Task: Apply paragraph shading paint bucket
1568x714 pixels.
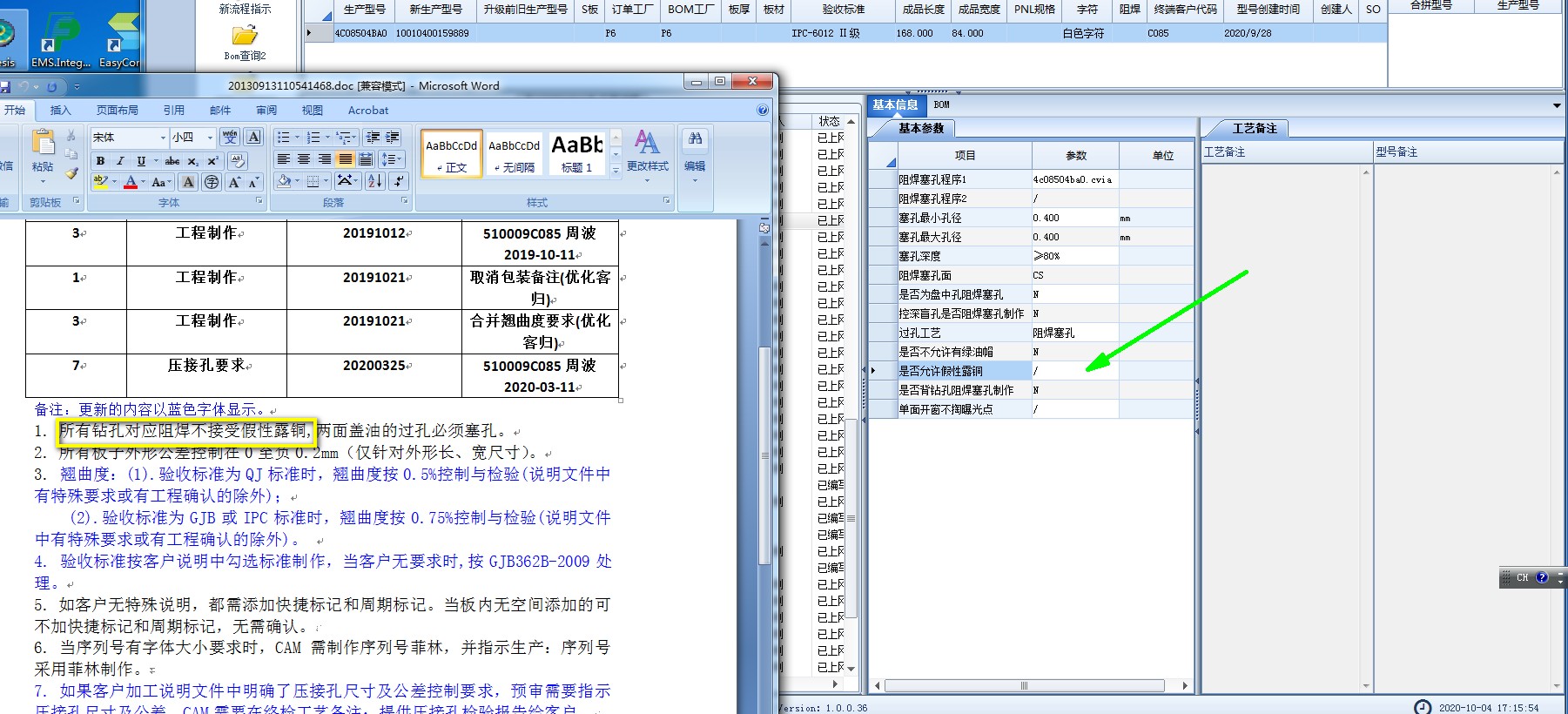Action: click(284, 181)
